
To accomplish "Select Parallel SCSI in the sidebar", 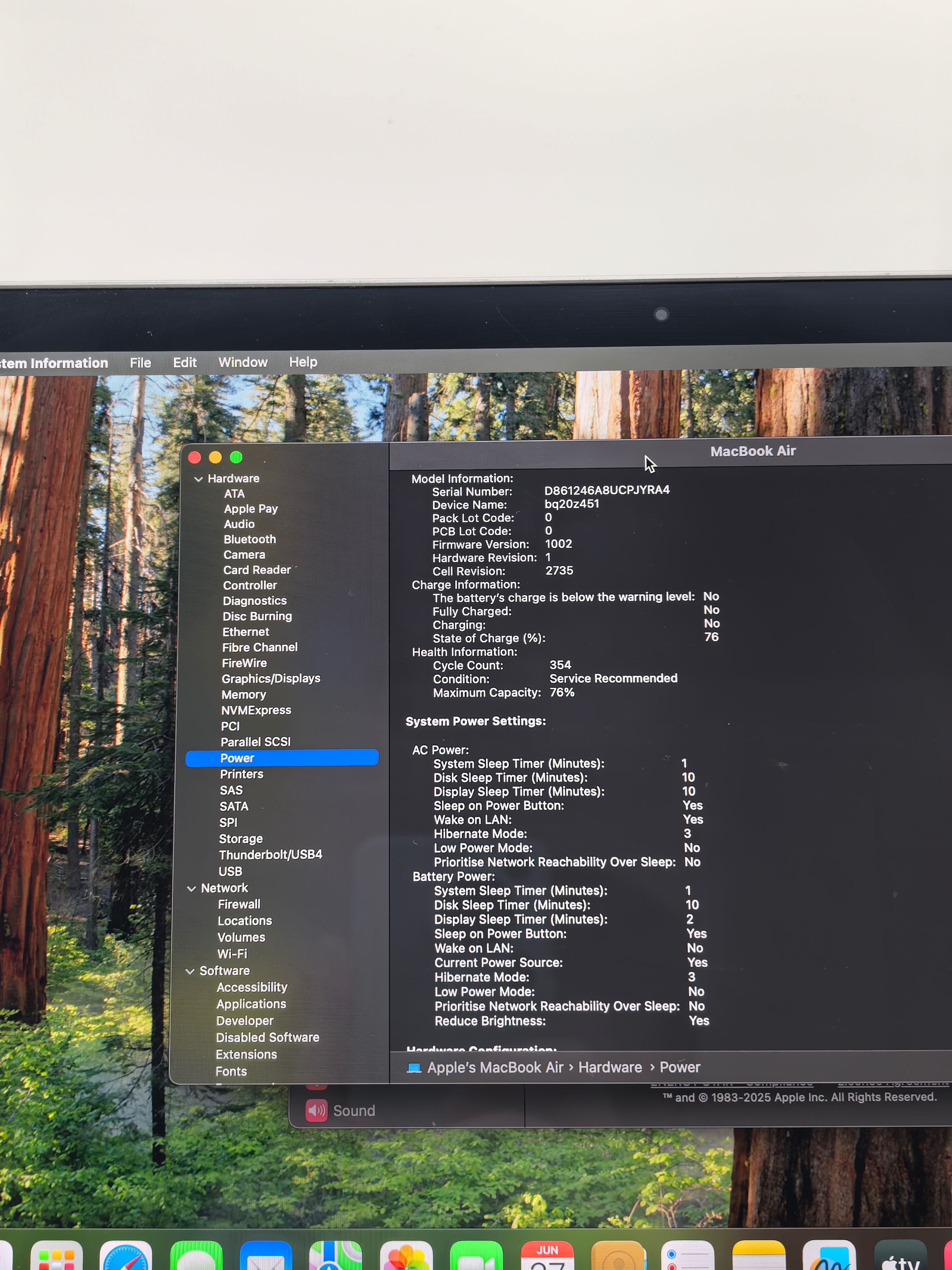I will tap(255, 742).
